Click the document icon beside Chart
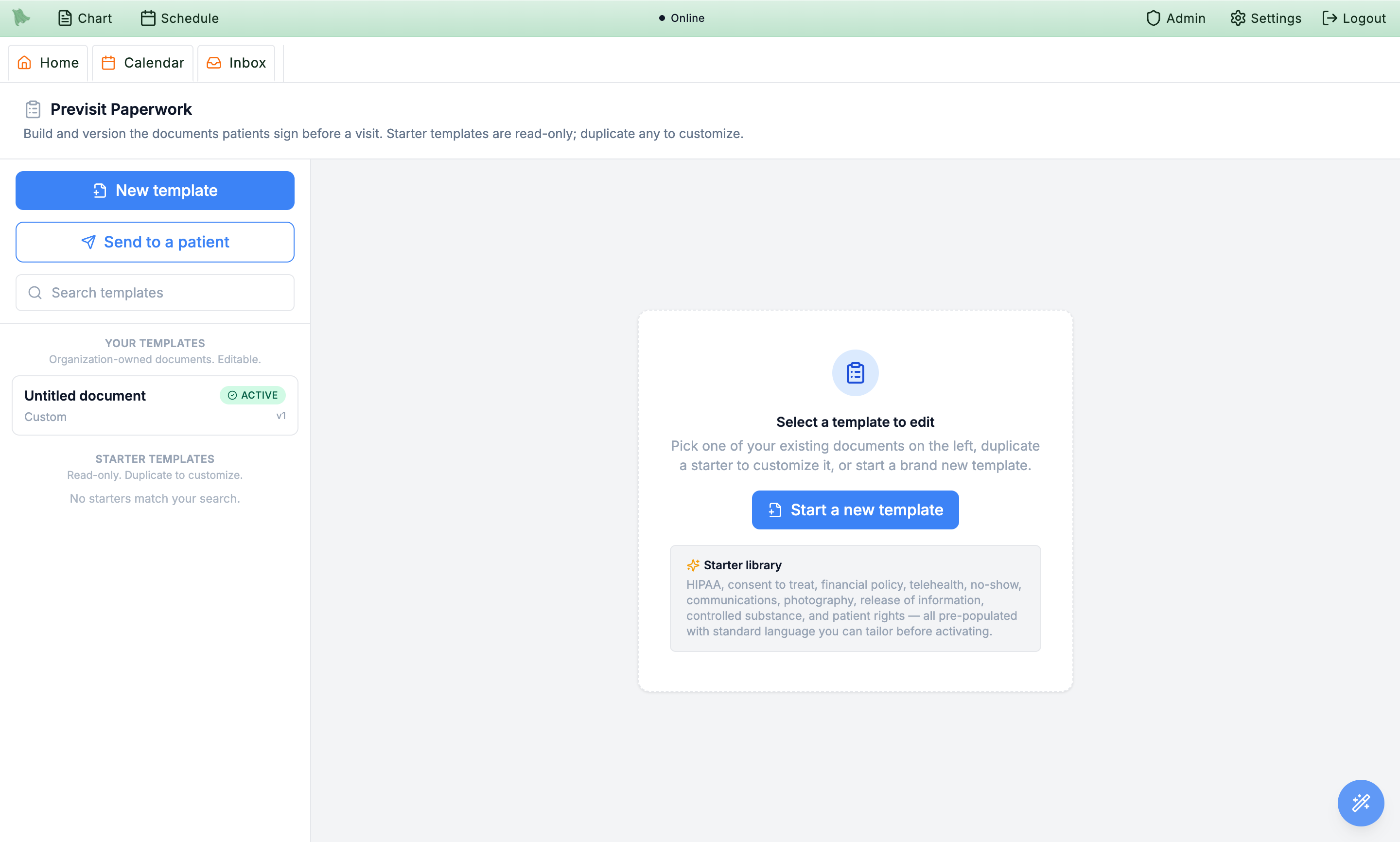The width and height of the screenshot is (1400, 842). 65,18
